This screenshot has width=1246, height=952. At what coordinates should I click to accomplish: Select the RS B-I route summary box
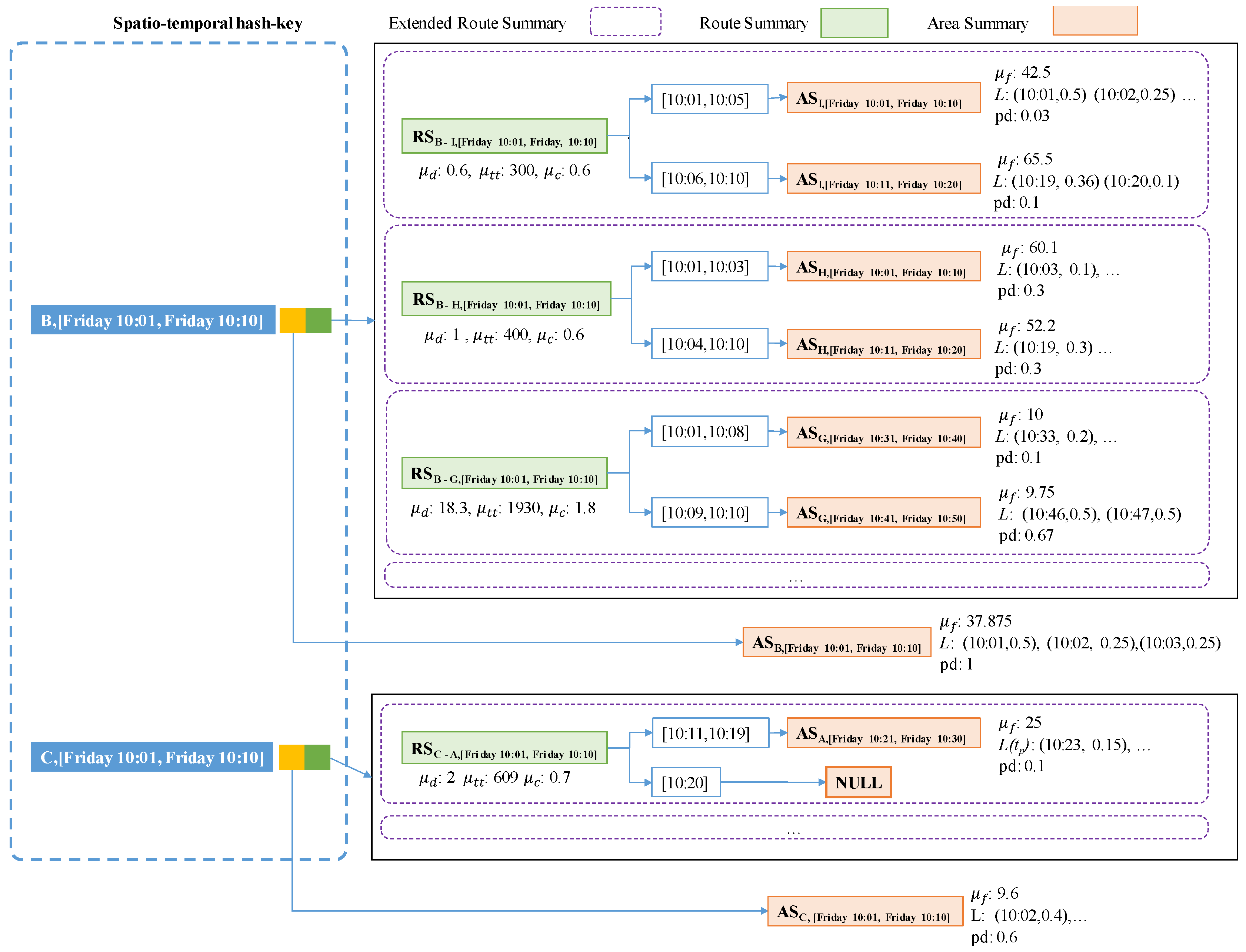[x=504, y=136]
